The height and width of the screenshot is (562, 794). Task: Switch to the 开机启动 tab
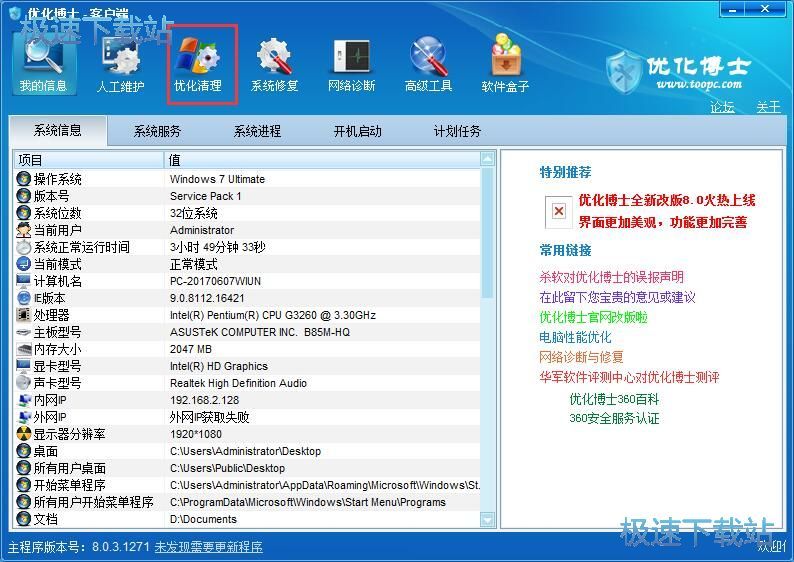tap(358, 132)
